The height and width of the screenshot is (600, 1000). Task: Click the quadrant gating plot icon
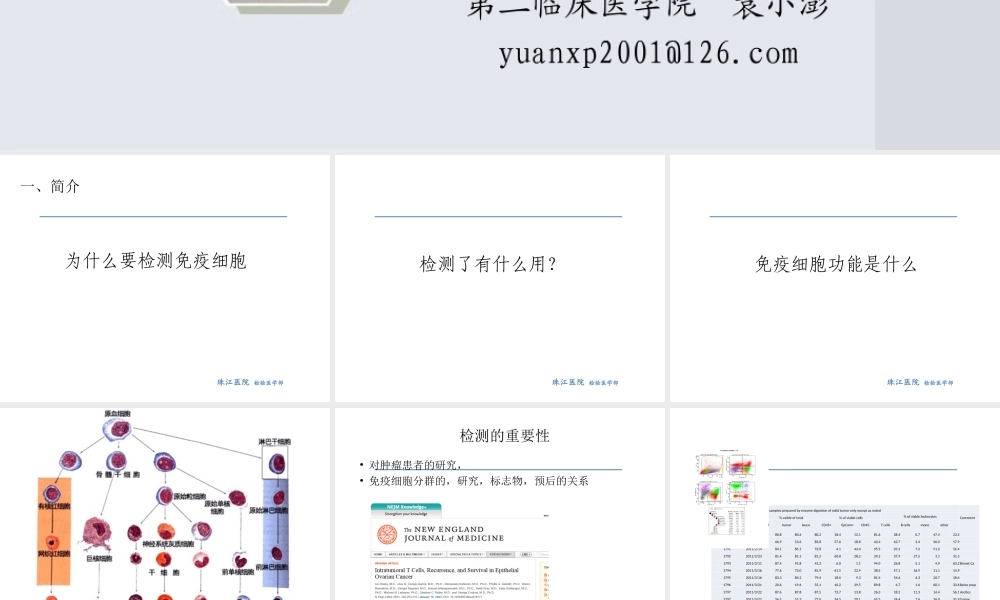coord(742,466)
